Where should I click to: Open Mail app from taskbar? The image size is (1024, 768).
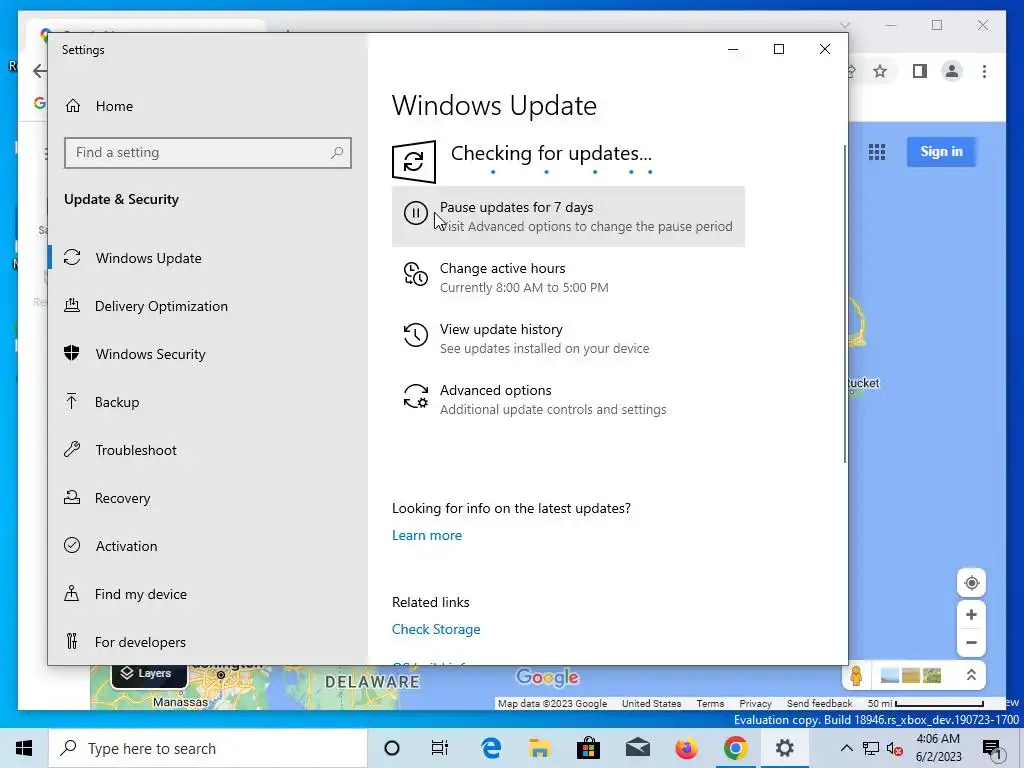point(637,748)
